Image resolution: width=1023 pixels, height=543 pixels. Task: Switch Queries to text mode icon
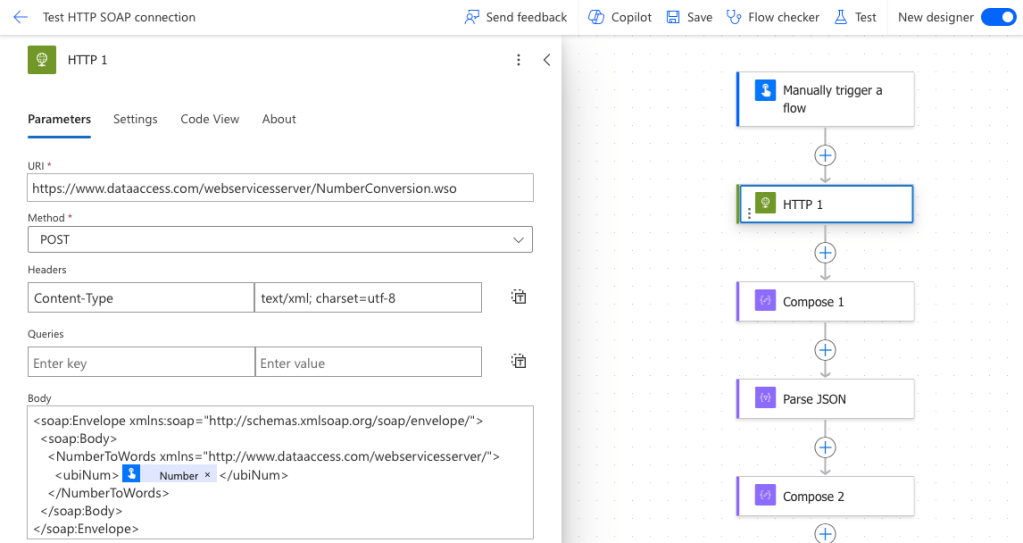coord(518,362)
